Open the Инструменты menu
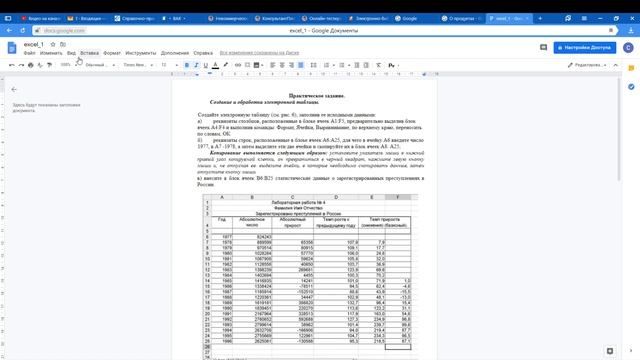 click(x=140, y=53)
